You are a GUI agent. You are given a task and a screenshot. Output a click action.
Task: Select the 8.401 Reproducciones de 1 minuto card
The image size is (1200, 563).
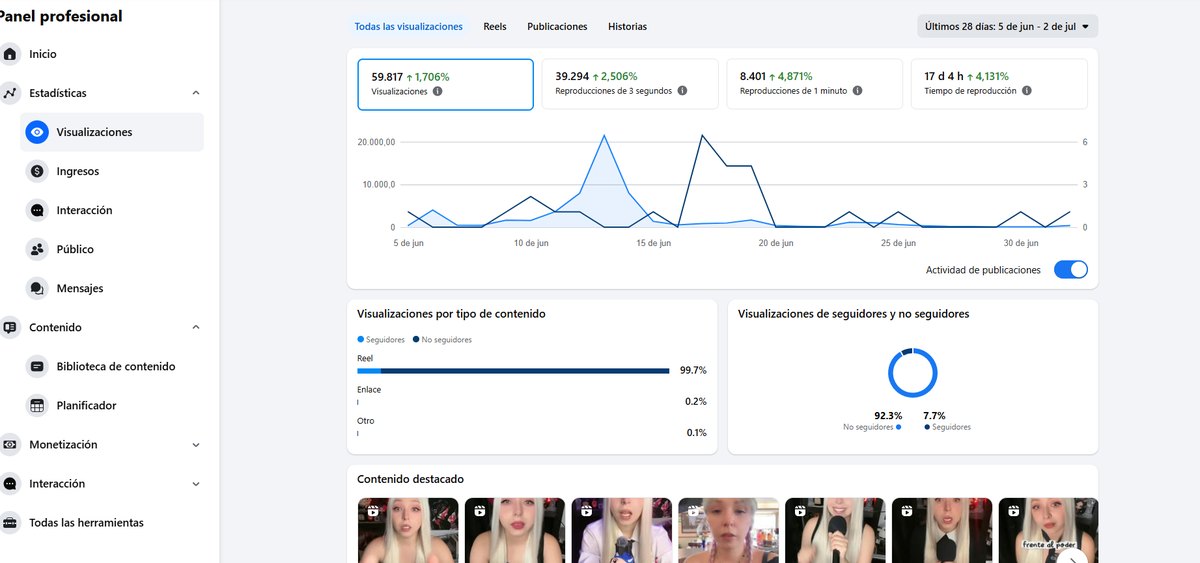tap(814, 84)
